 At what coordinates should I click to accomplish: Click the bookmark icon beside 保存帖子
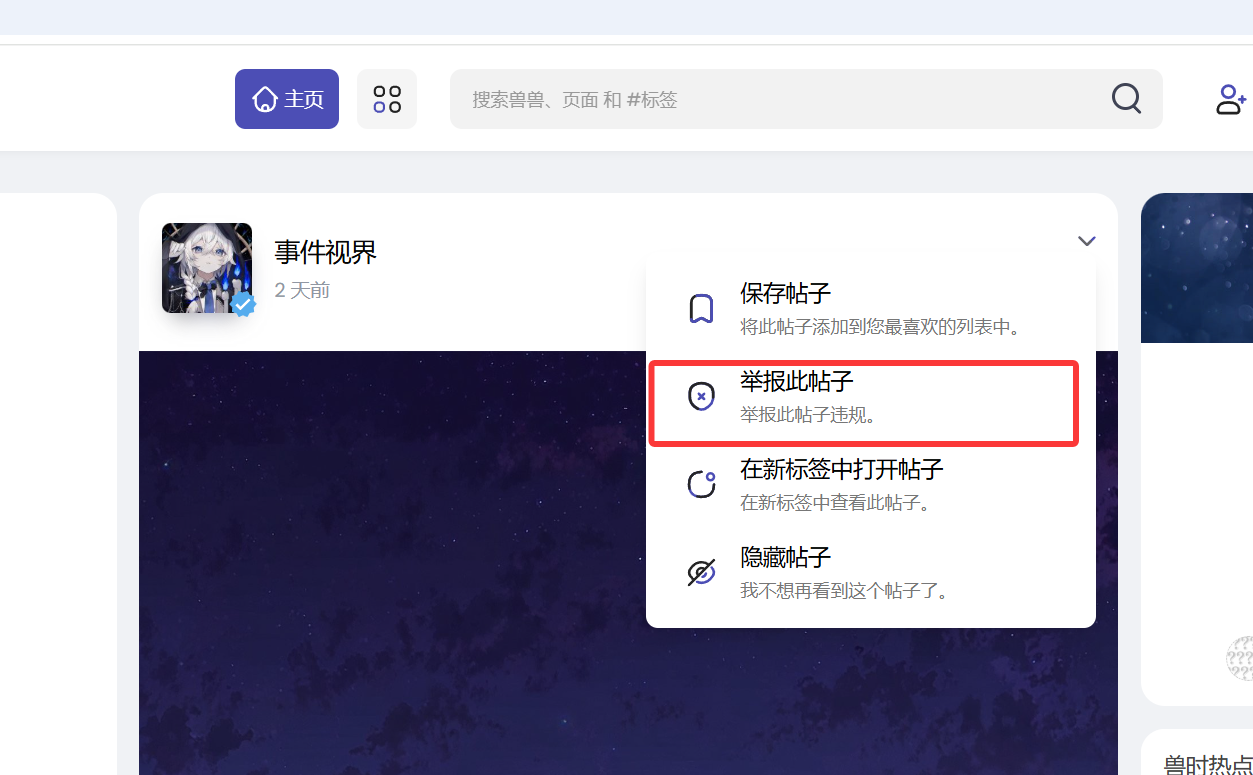point(701,309)
